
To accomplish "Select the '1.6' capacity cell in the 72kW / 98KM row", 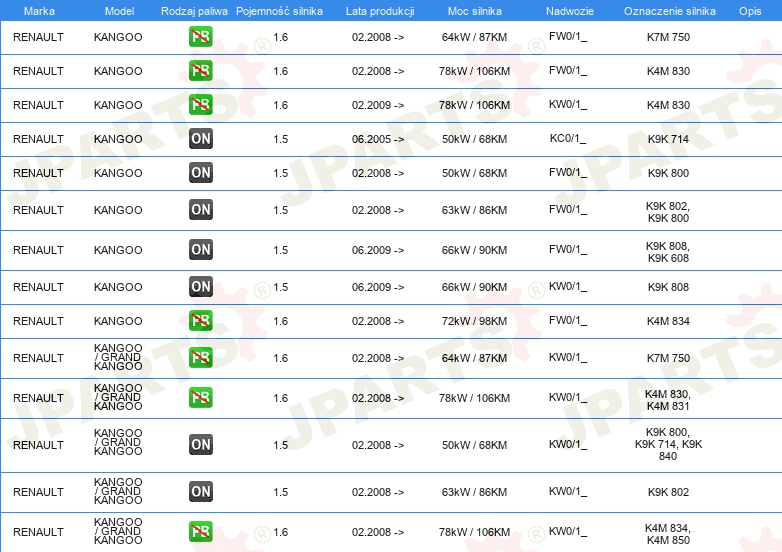I will coord(280,321).
